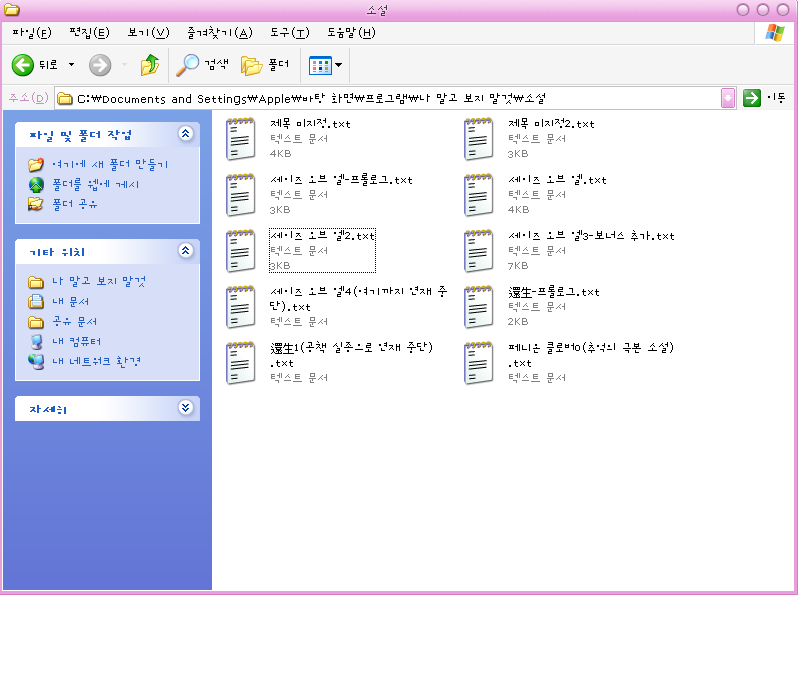This screenshot has width=799, height=700.
Task: Open the Back history dropdown arrow
Action: click(71, 65)
